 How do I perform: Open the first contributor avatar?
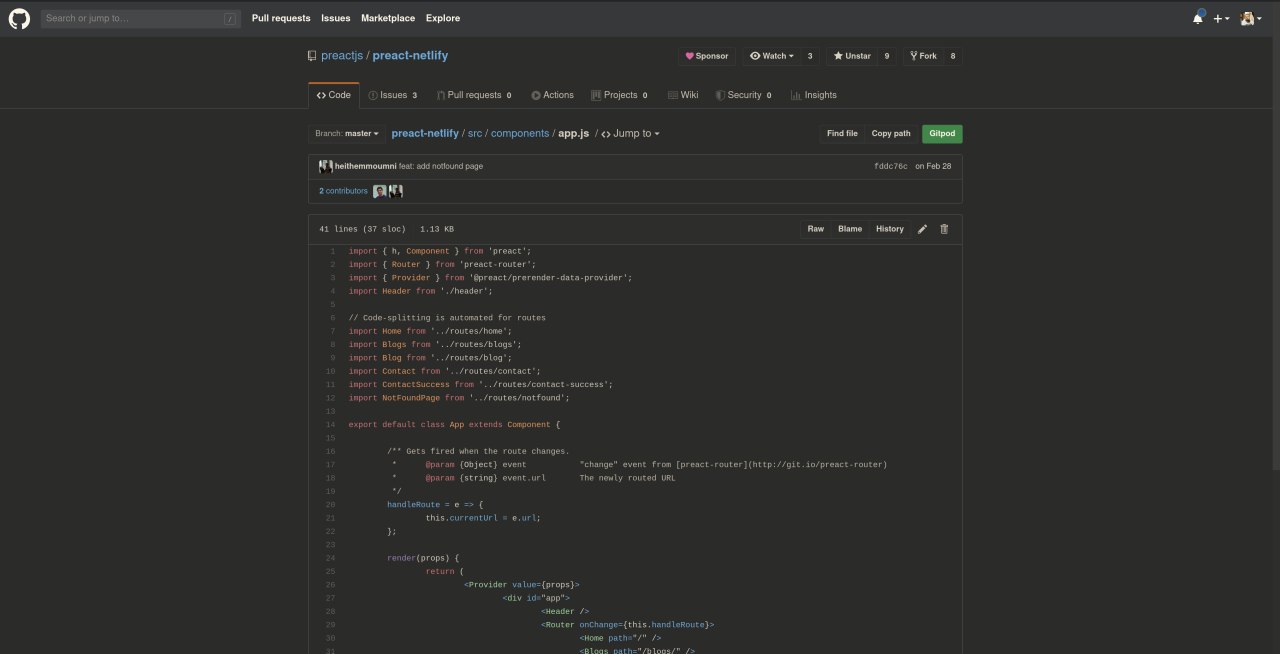[380, 191]
